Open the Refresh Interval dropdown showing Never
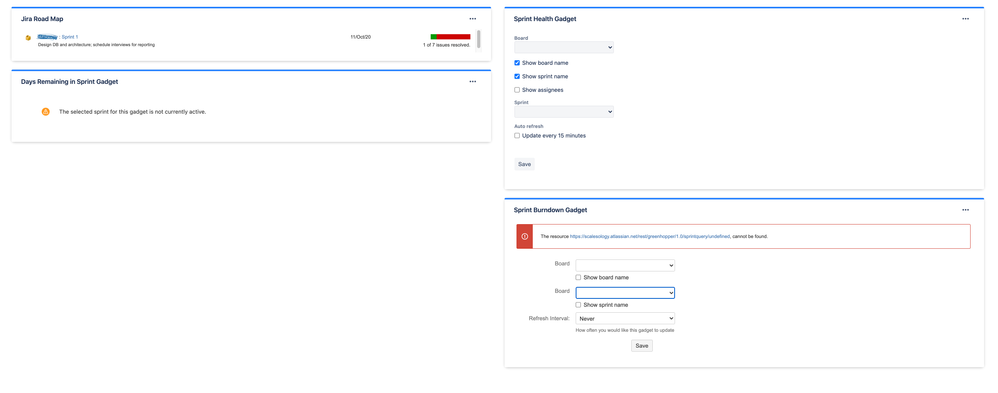The width and height of the screenshot is (998, 393). [x=625, y=318]
